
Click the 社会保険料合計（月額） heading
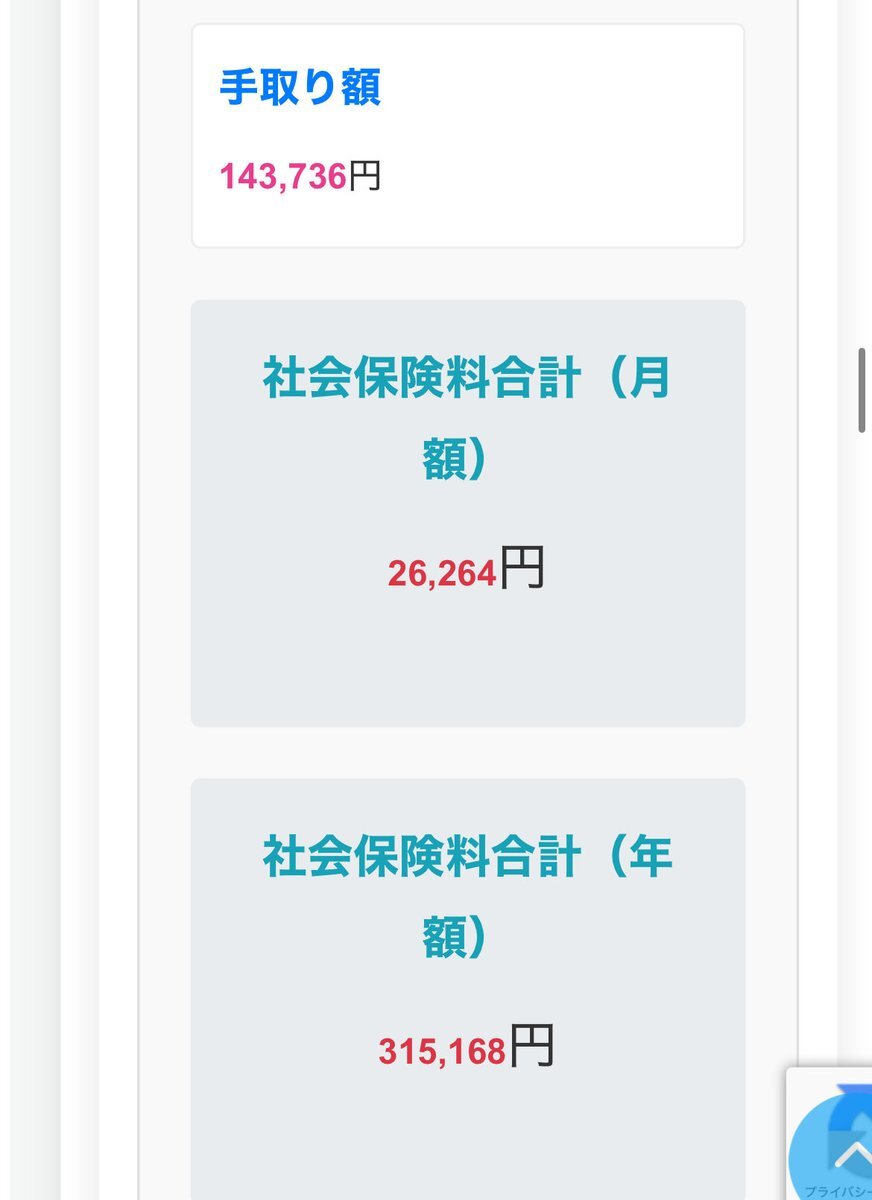click(467, 380)
